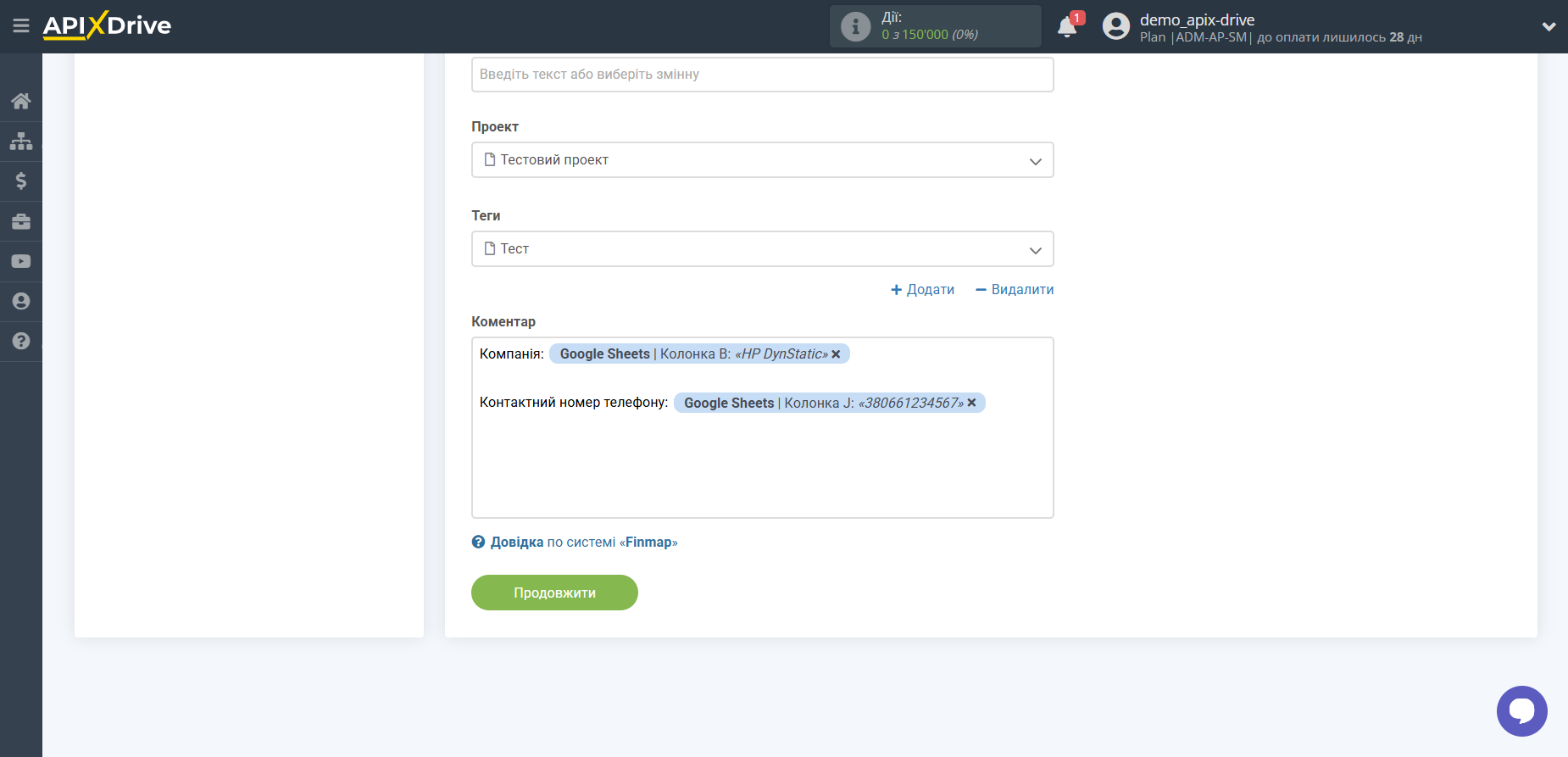The width and height of the screenshot is (1568, 757).
Task: Open the user profile sidebar icon
Action: [x=21, y=301]
